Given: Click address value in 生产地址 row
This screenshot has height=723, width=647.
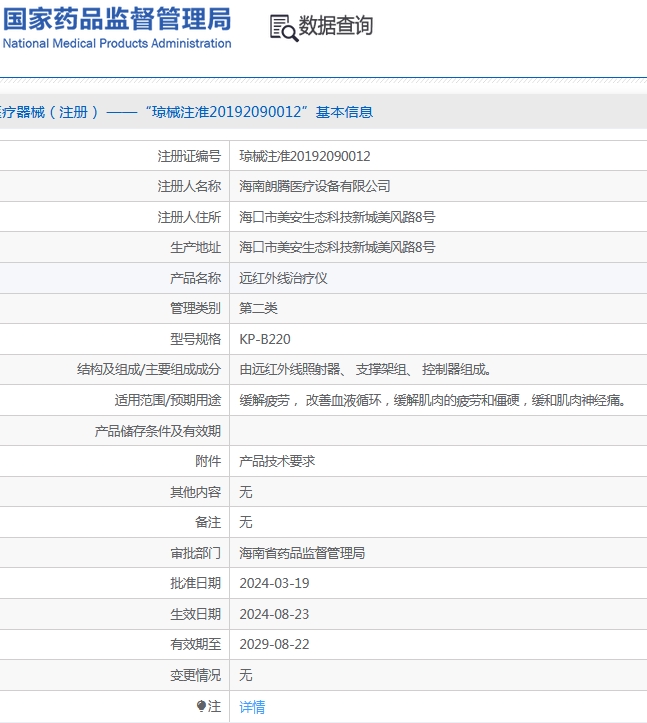Looking at the screenshot, I should 337,247.
